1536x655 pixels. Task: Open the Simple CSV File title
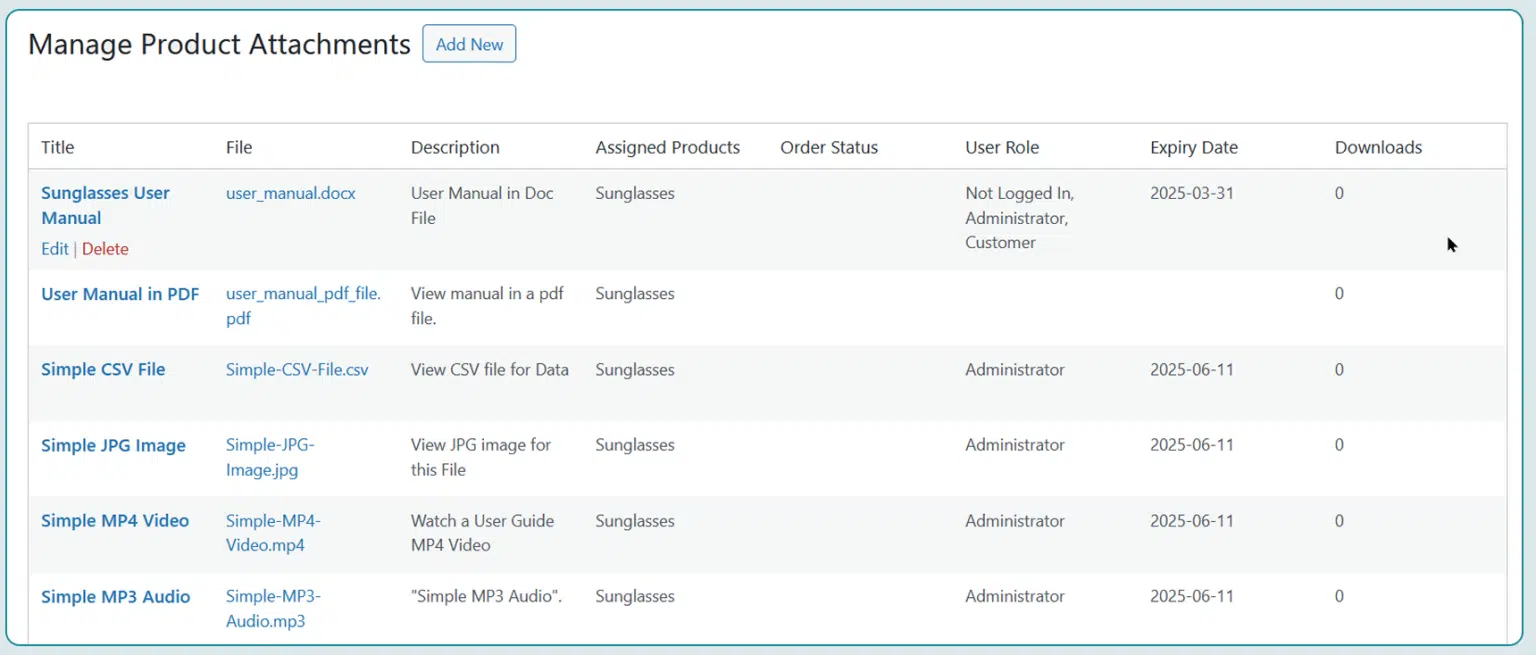[103, 370]
